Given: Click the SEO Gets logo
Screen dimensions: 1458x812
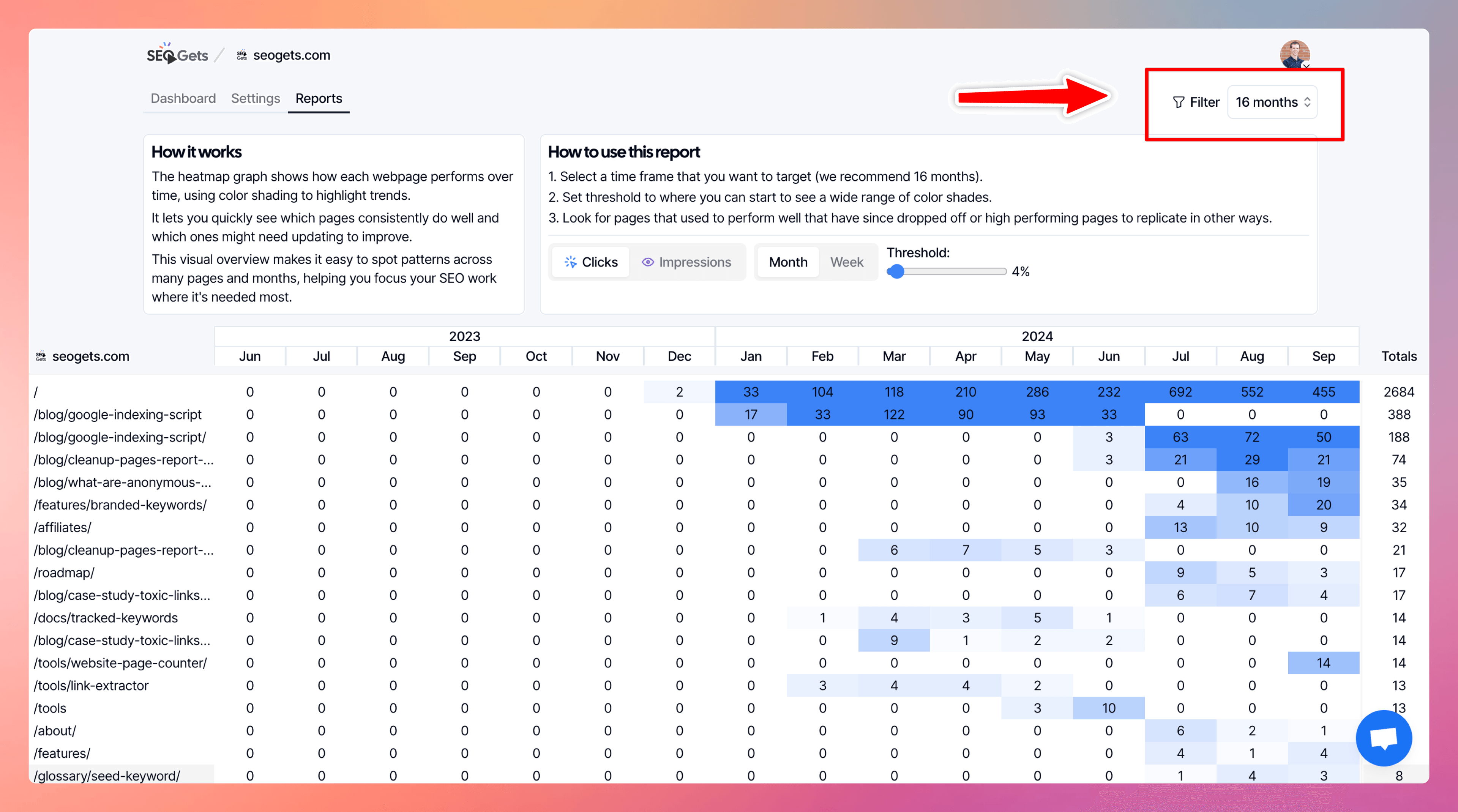Looking at the screenshot, I should click(177, 54).
